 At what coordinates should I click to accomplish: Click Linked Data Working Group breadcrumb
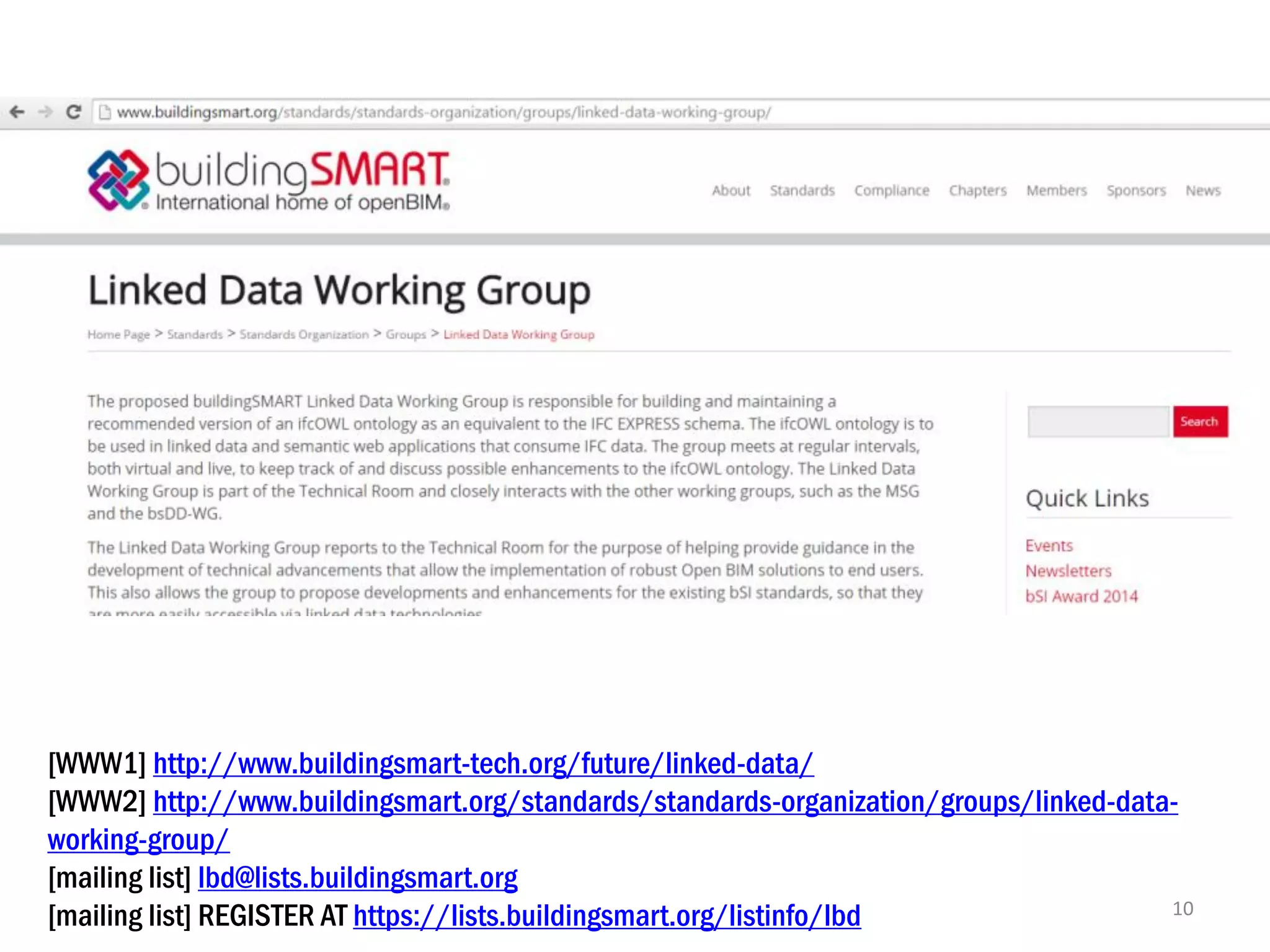(518, 335)
